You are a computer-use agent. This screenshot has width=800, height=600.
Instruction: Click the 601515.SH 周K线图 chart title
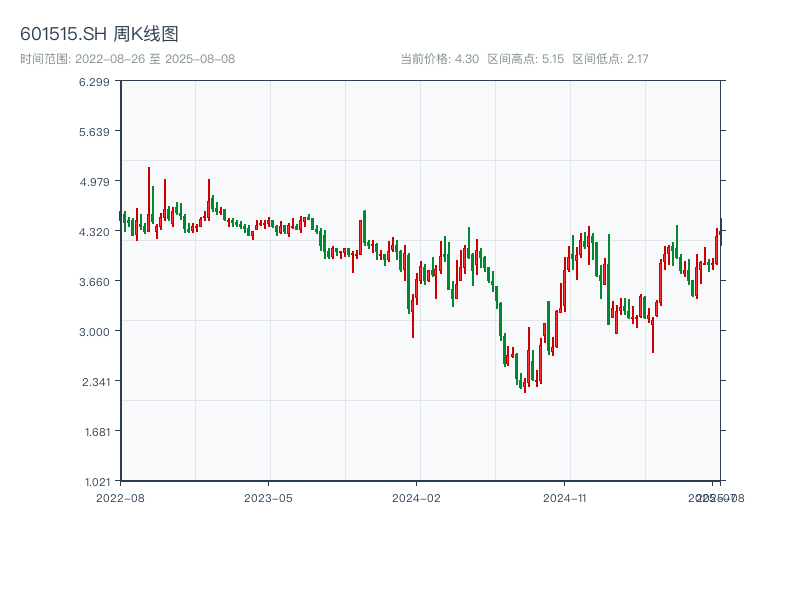tap(99, 35)
